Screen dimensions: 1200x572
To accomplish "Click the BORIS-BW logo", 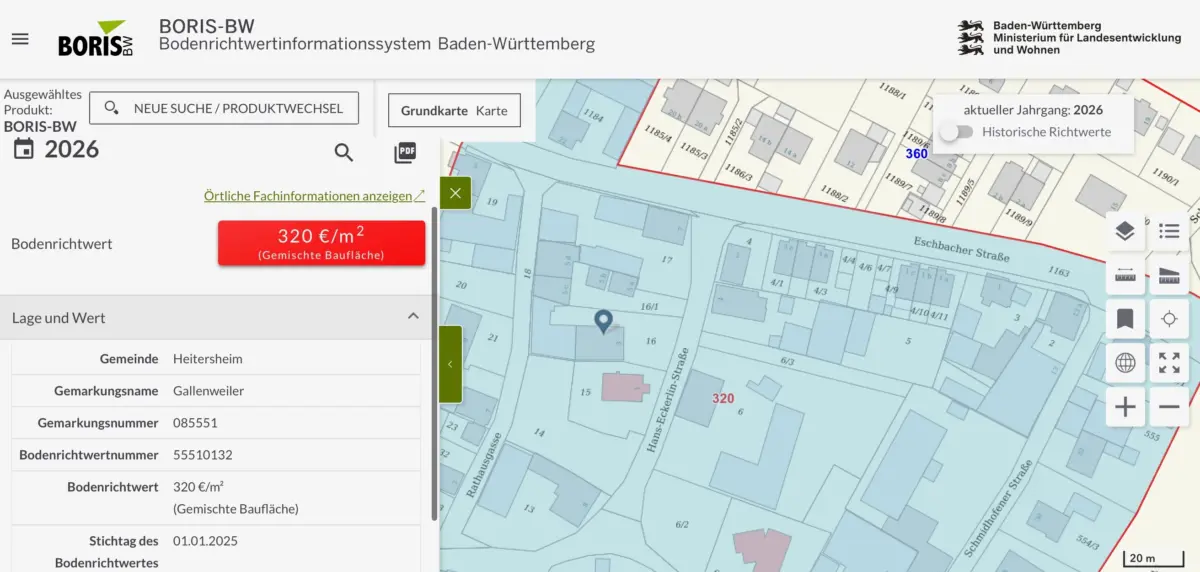I will 96,39.
